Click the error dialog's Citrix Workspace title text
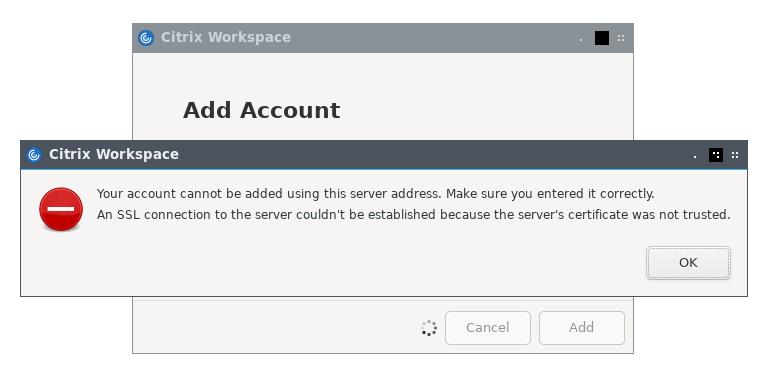Viewport: 771px width, 378px height. pos(114,154)
